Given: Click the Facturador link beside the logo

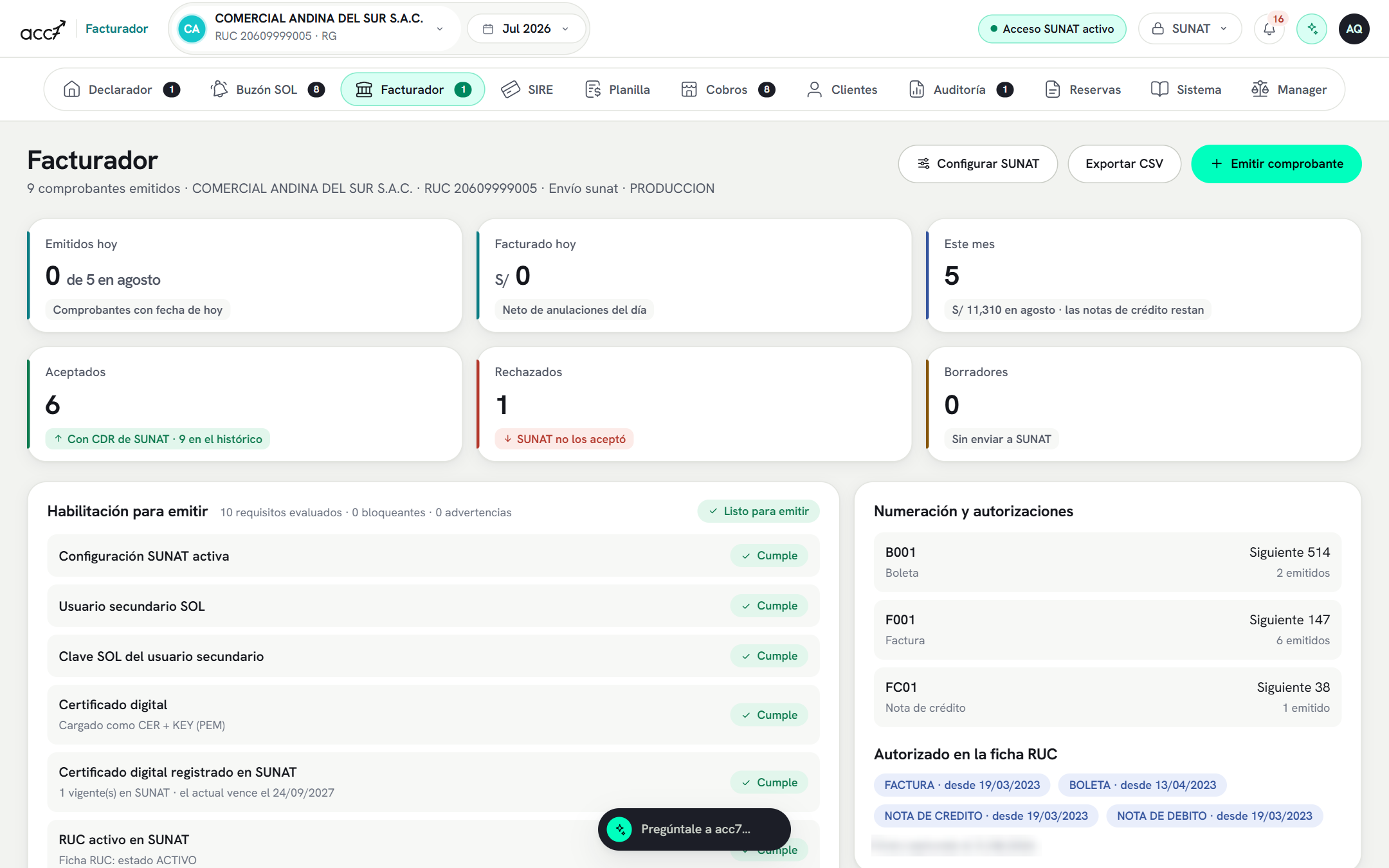Looking at the screenshot, I should (x=116, y=29).
